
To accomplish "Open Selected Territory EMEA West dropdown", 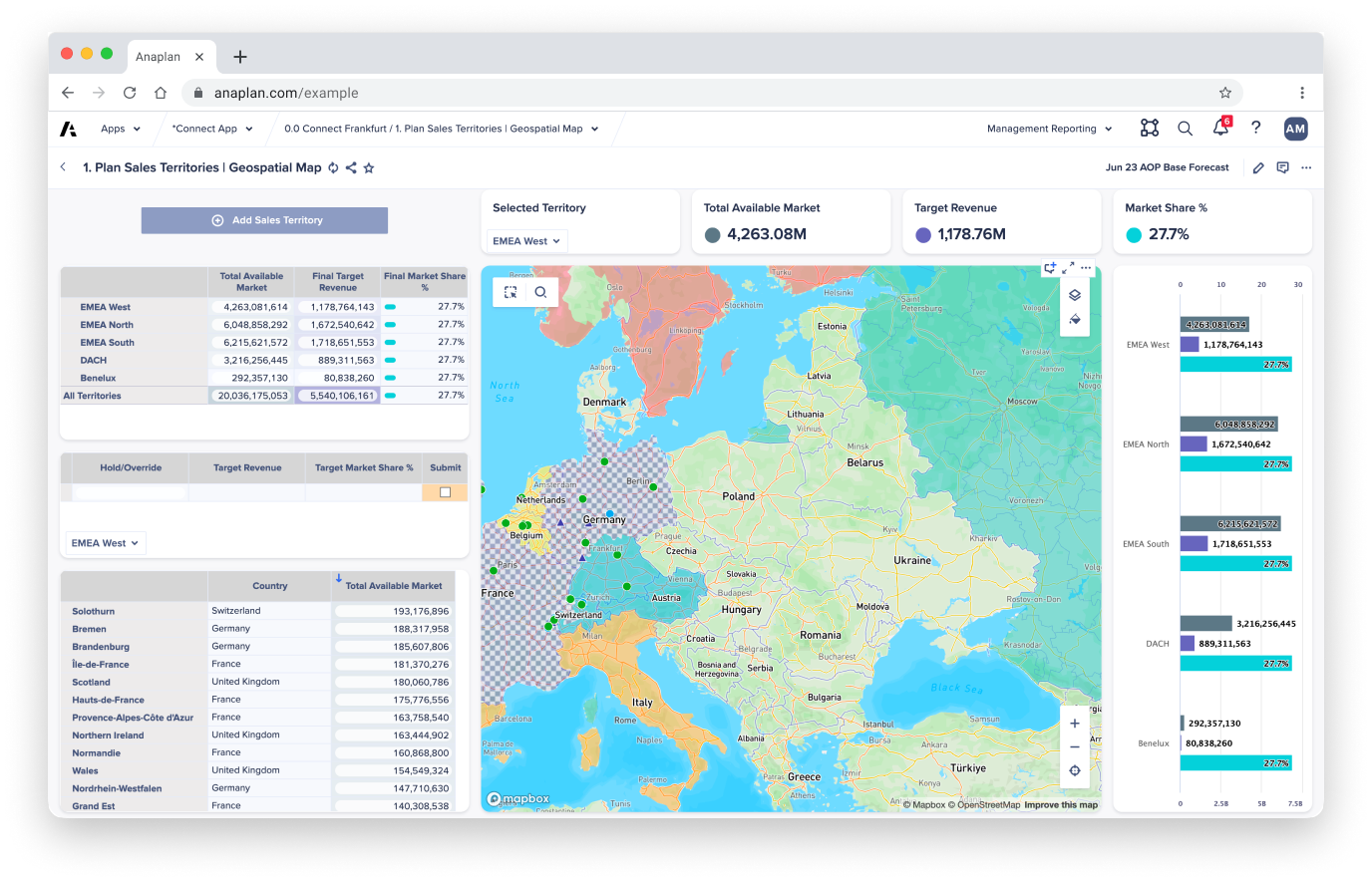I will (526, 241).
